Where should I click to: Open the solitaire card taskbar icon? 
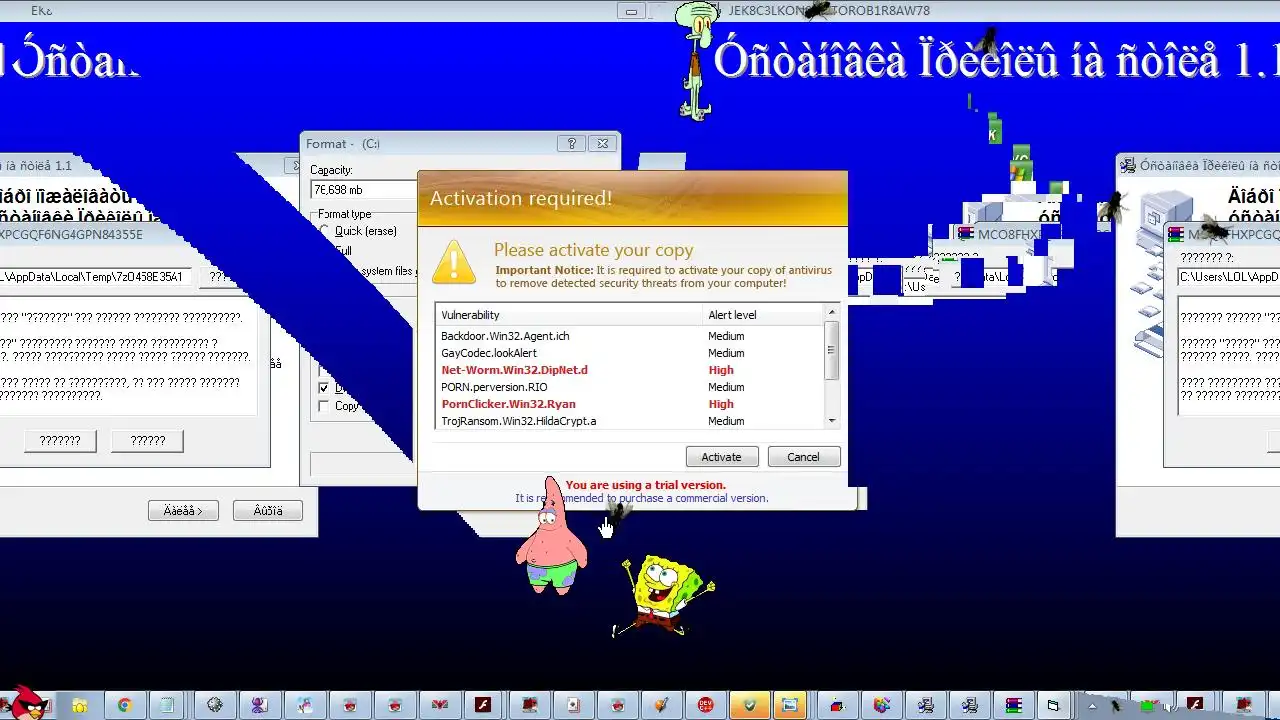[x=573, y=705]
